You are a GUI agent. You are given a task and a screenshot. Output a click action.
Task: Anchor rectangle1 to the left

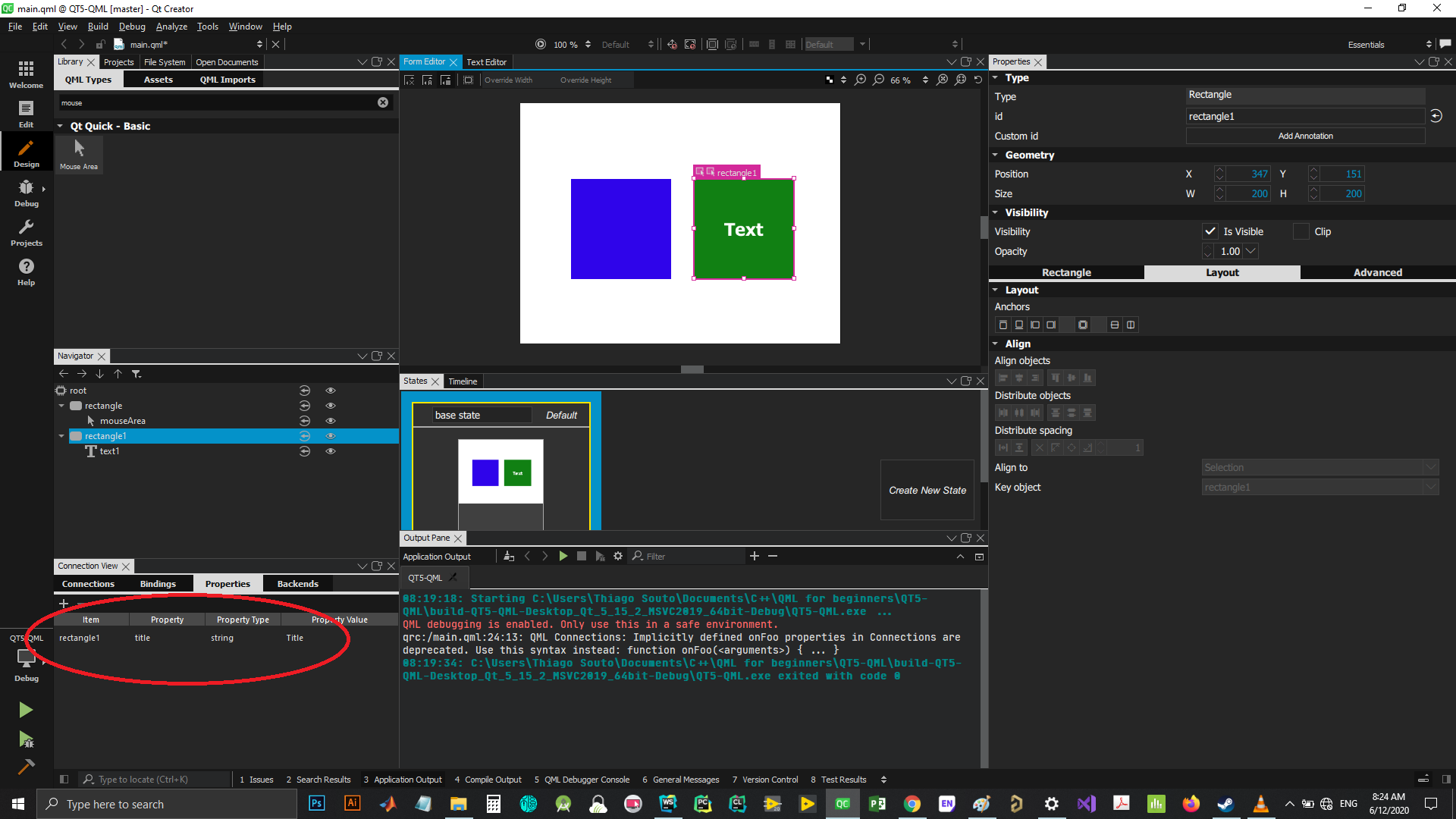point(1035,325)
